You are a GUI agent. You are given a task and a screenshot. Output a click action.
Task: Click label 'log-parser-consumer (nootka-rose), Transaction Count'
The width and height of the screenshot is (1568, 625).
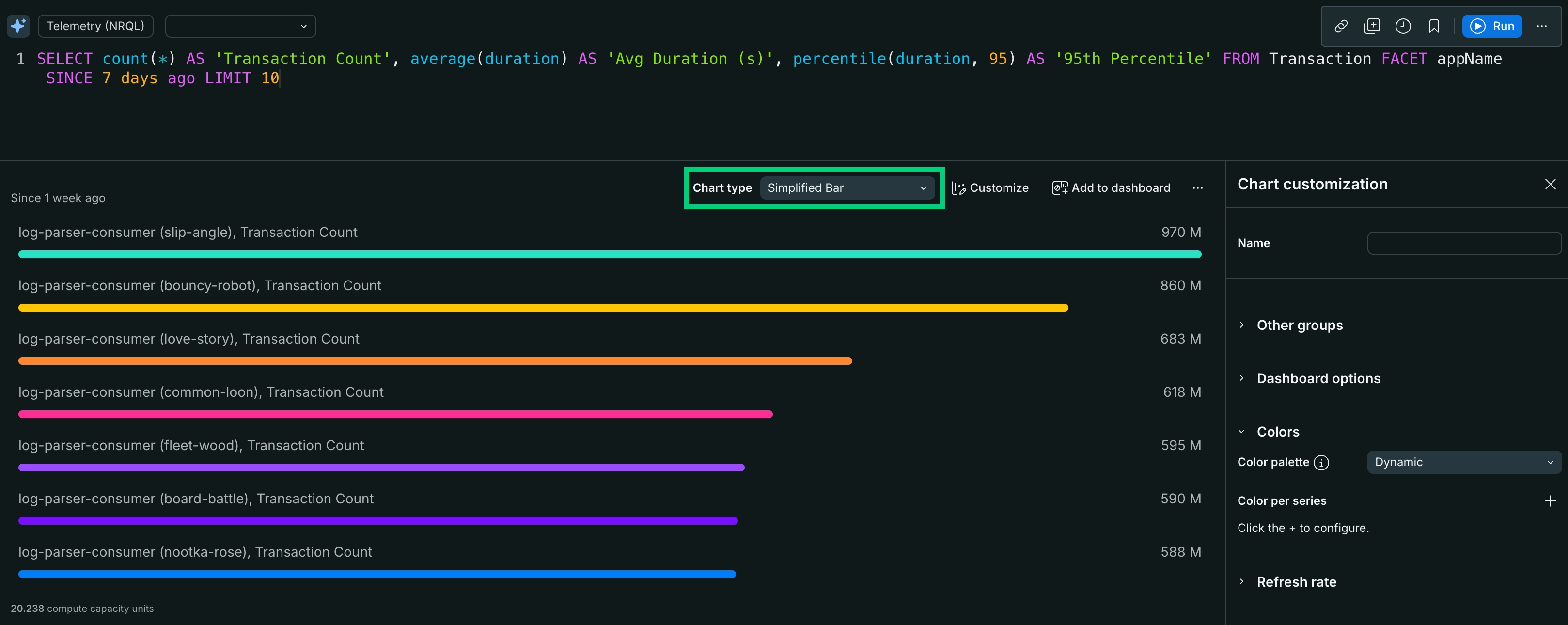[x=195, y=552]
